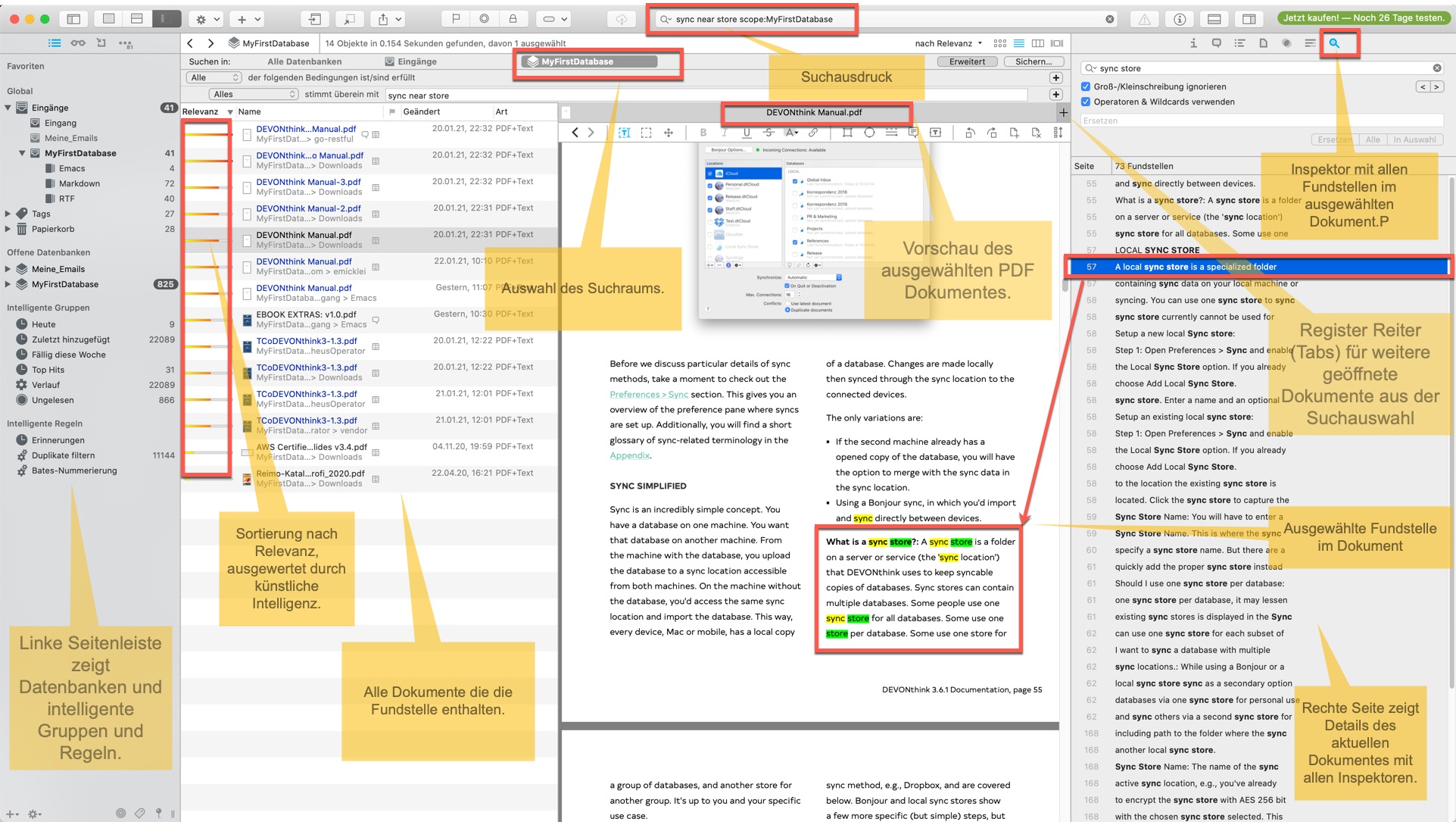Select 'Eingänge' search scope
This screenshot has width=1456, height=822.
coord(410,61)
